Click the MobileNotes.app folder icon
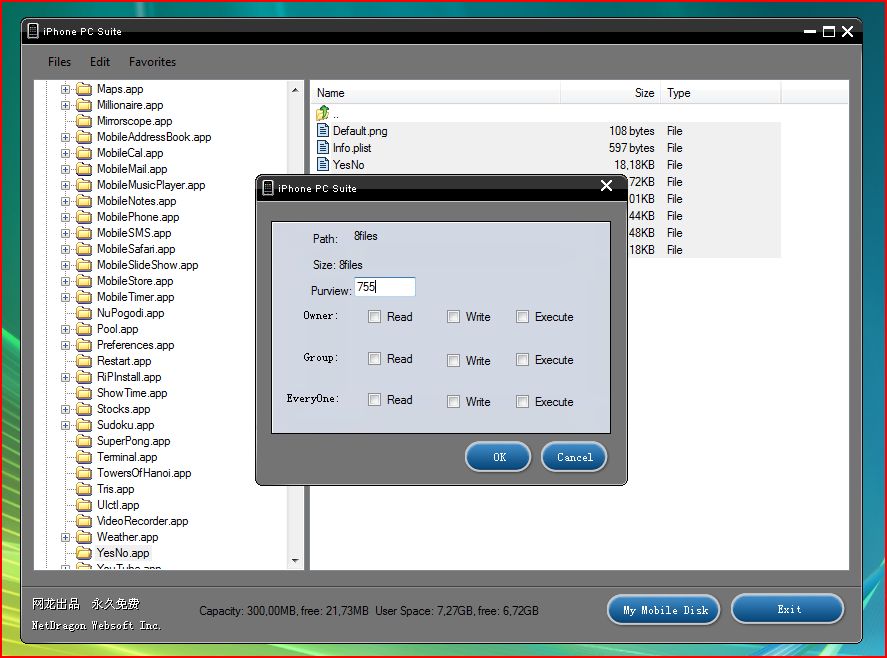The height and width of the screenshot is (658, 887). coord(84,201)
